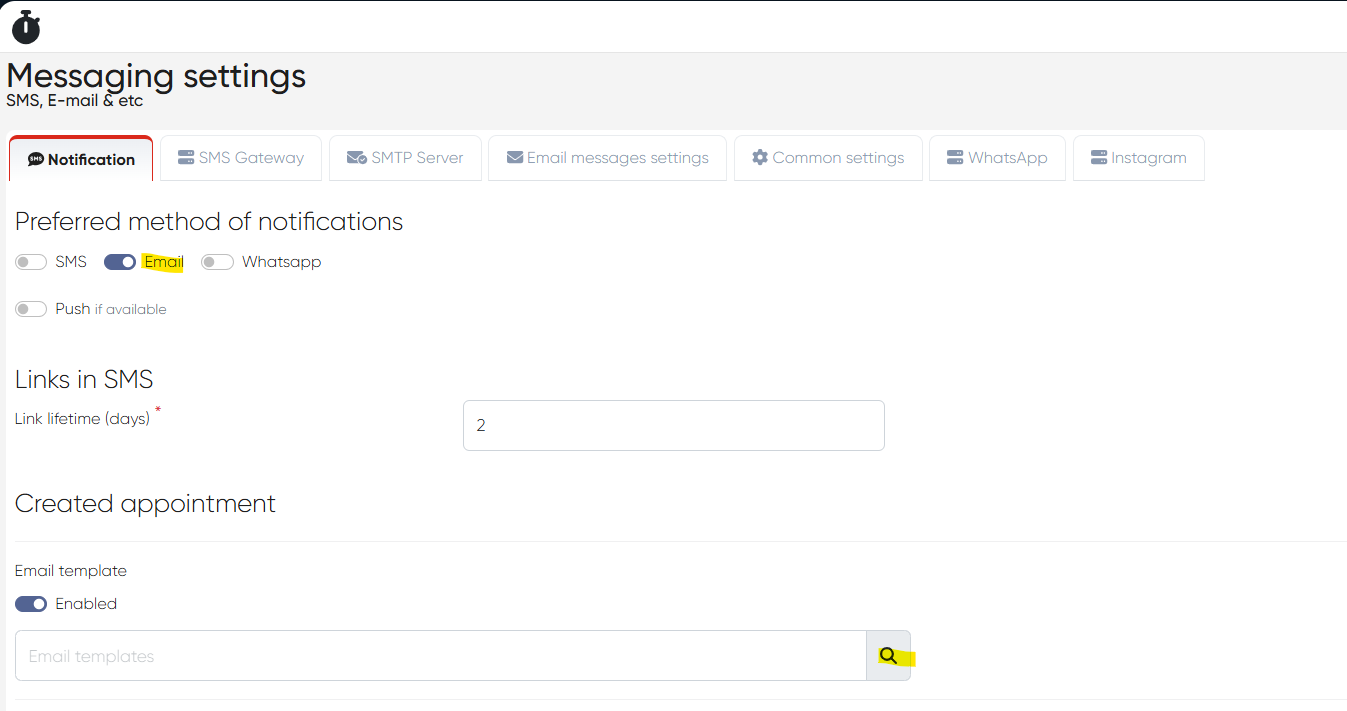Enable the Push if available switch
The width and height of the screenshot is (1347, 711).
click(x=31, y=309)
